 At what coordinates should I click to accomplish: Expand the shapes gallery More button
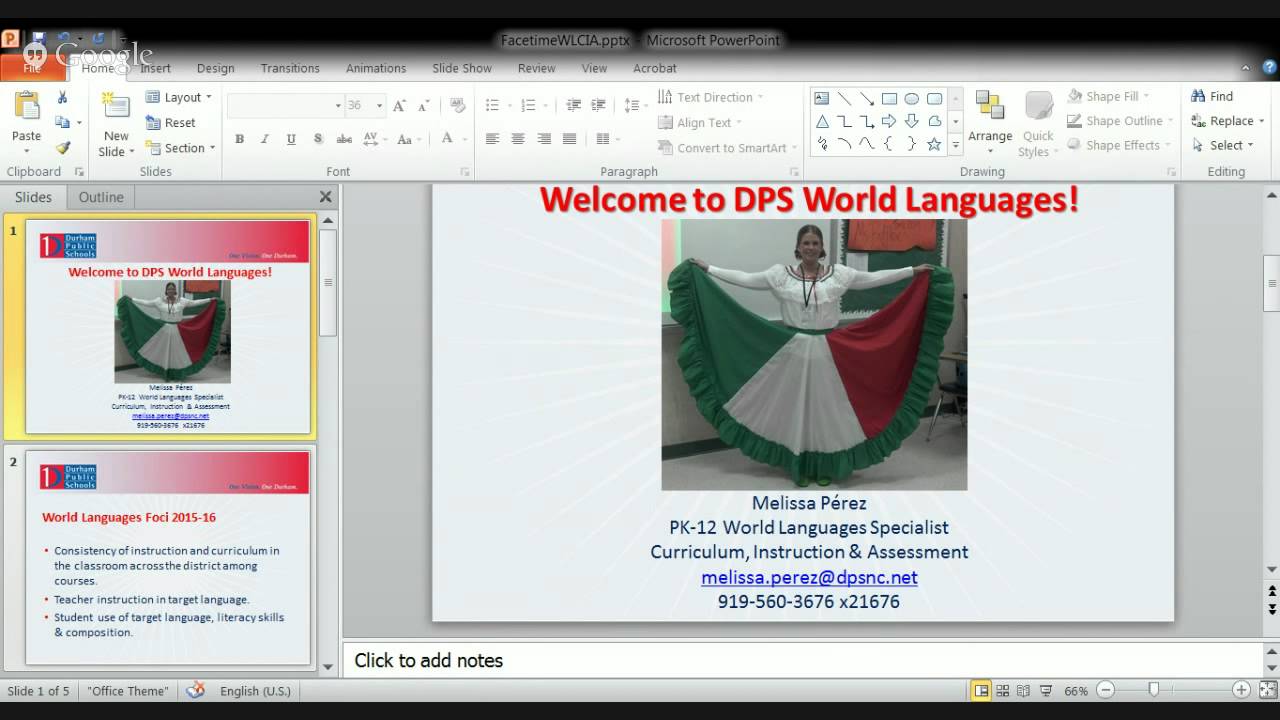click(956, 145)
